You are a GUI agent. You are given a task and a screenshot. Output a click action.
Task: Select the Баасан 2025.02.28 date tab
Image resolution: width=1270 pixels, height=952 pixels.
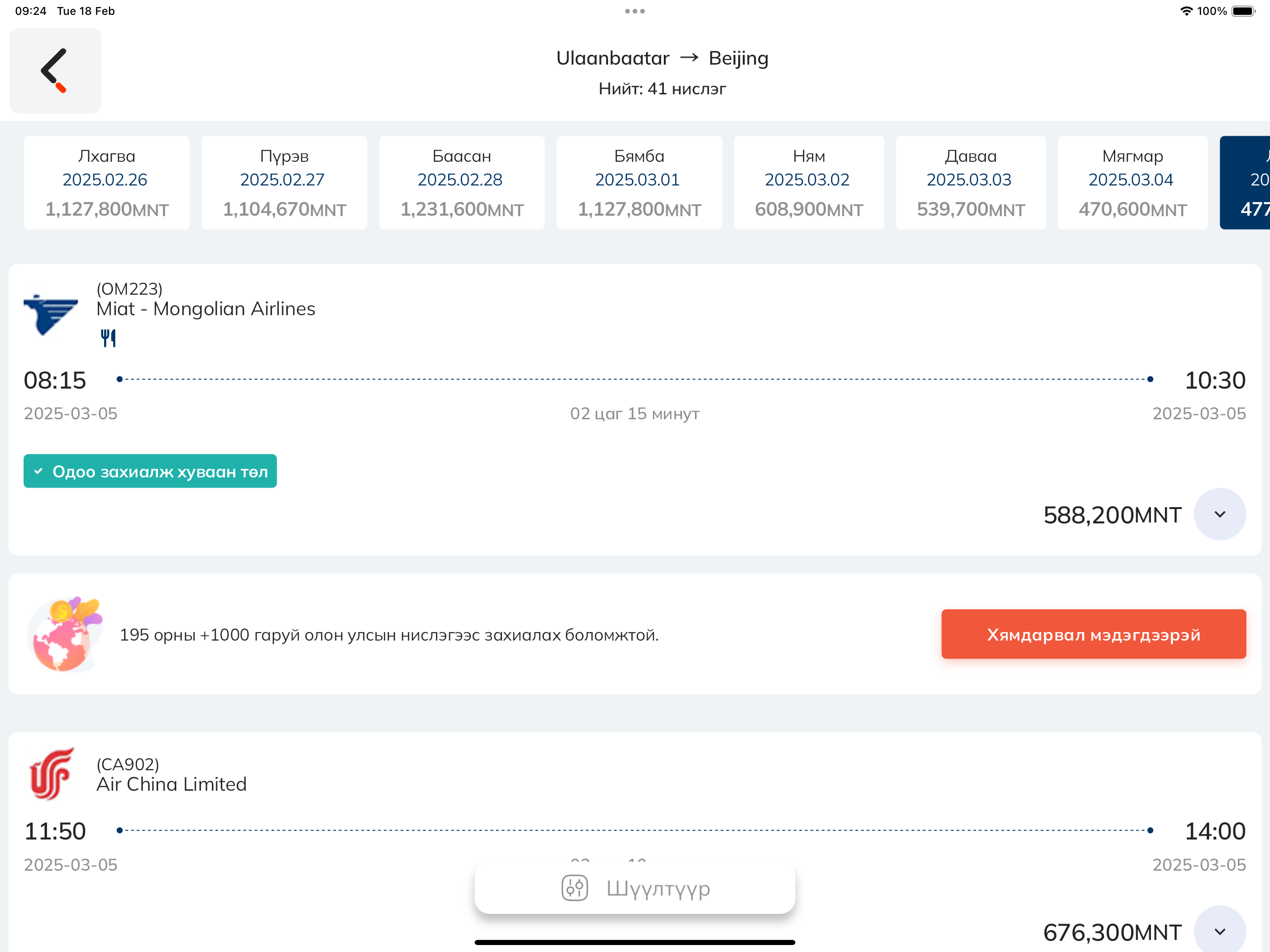(461, 182)
